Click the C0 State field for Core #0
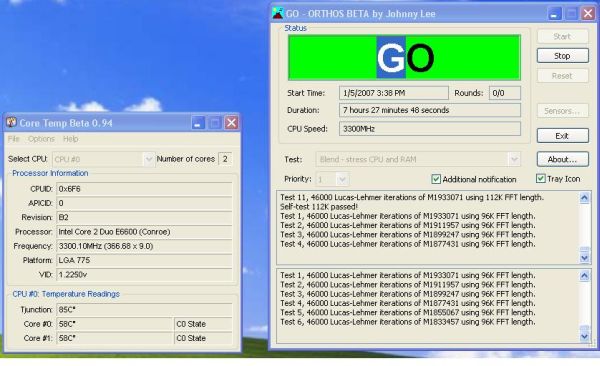 click(x=203, y=324)
